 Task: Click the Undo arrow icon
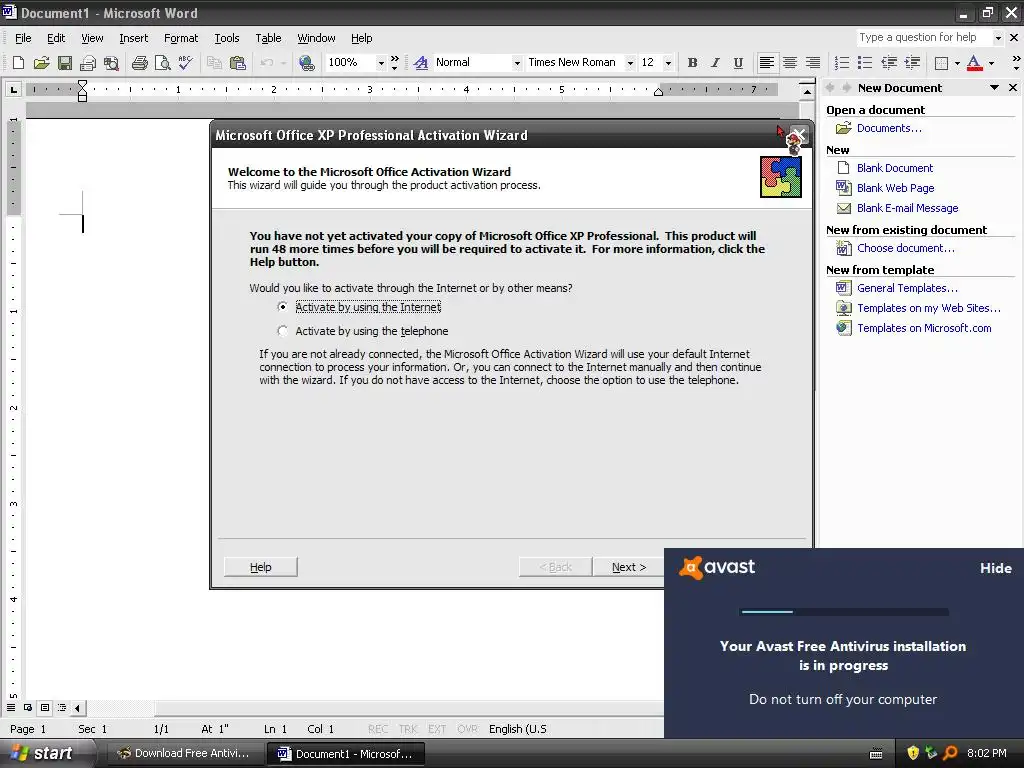click(266, 63)
